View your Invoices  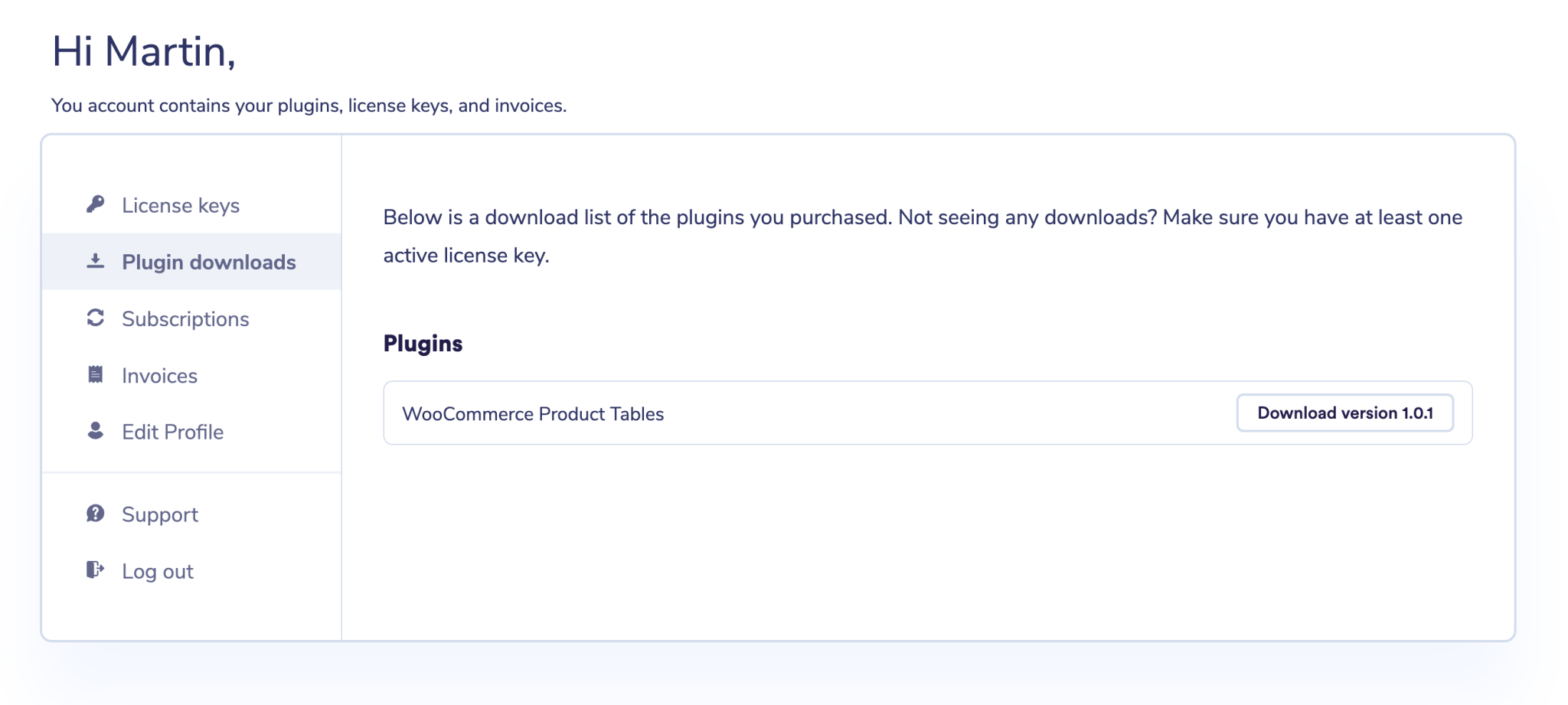[159, 374]
